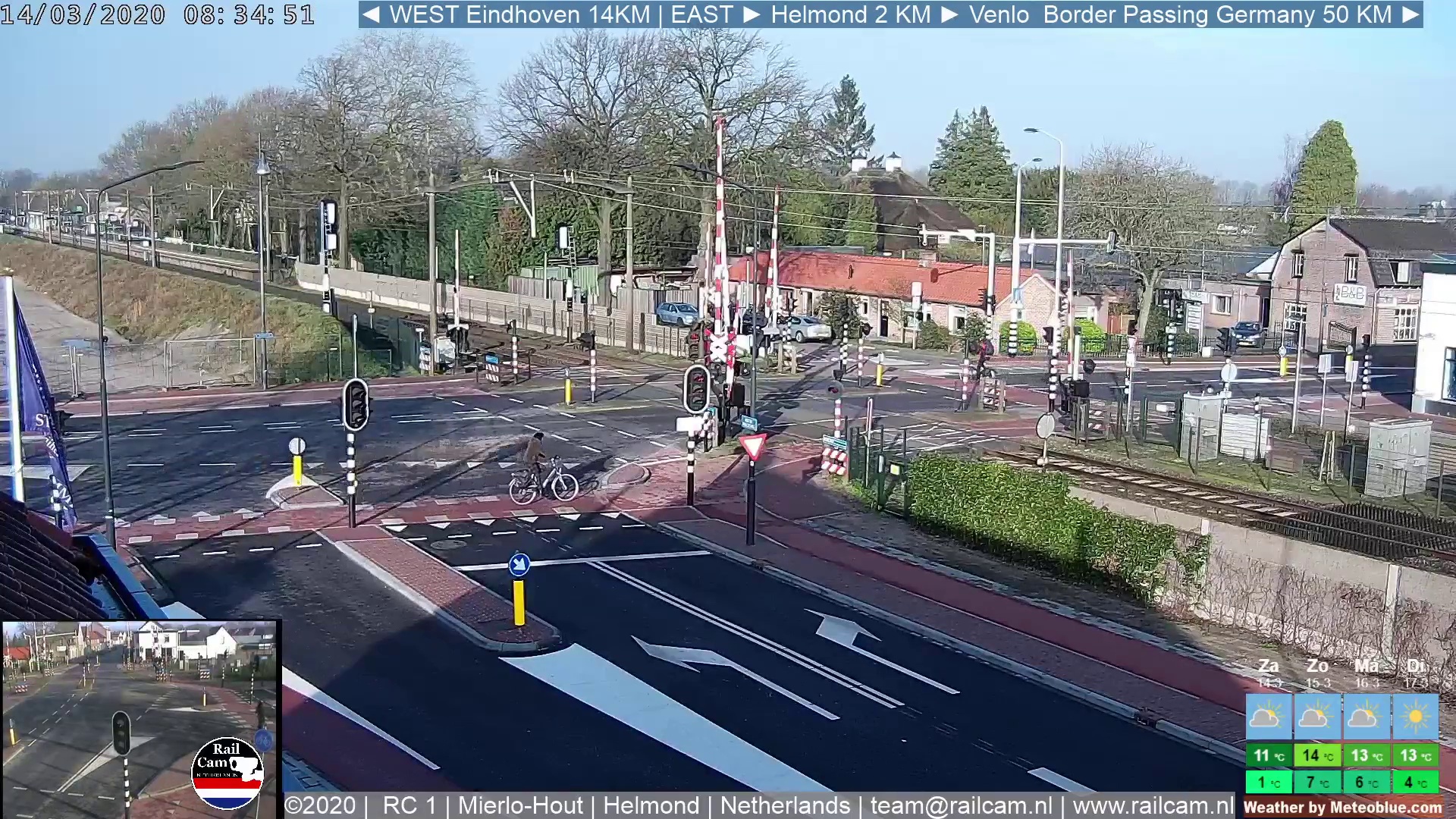Click the Tuesday (Di) sunny weather icon
The height and width of the screenshot is (819, 1456).
[1415, 717]
